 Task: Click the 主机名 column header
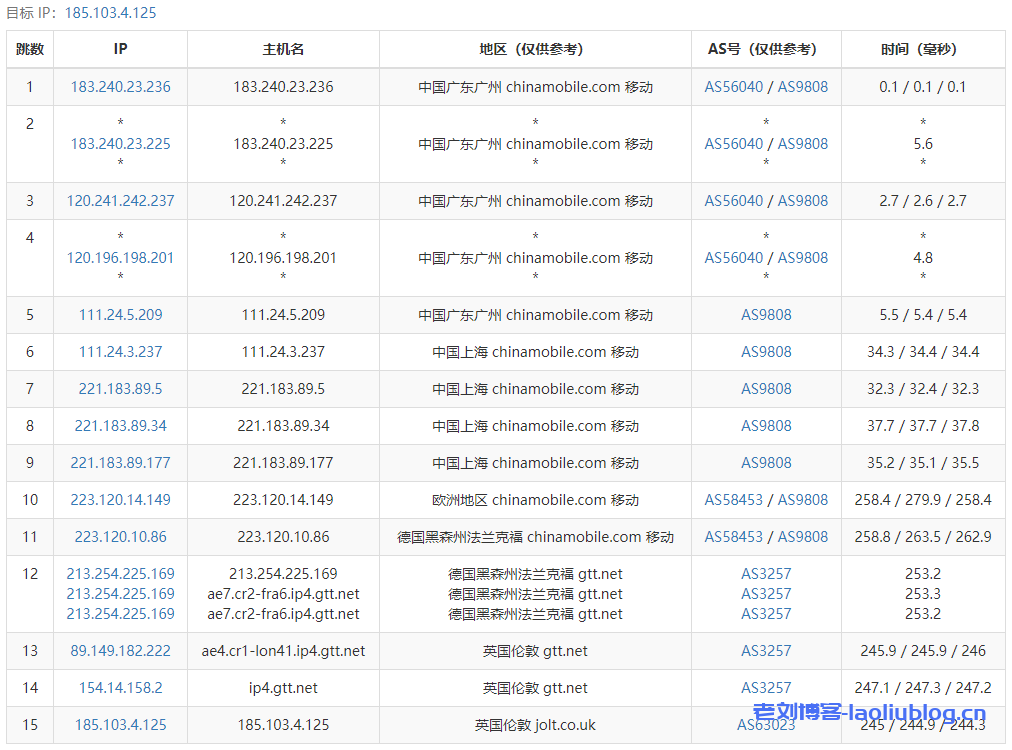(283, 49)
